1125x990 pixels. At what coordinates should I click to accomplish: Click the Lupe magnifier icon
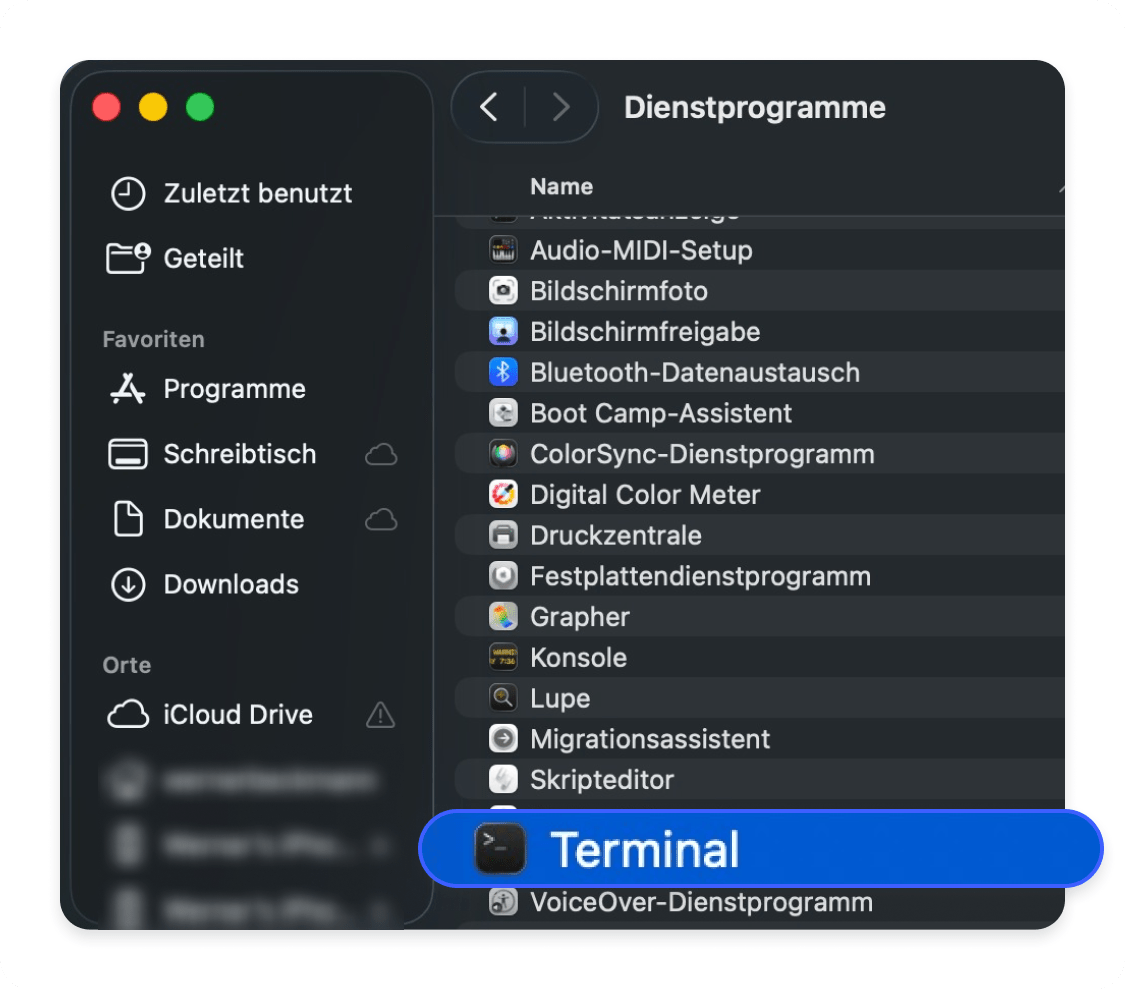pos(503,699)
